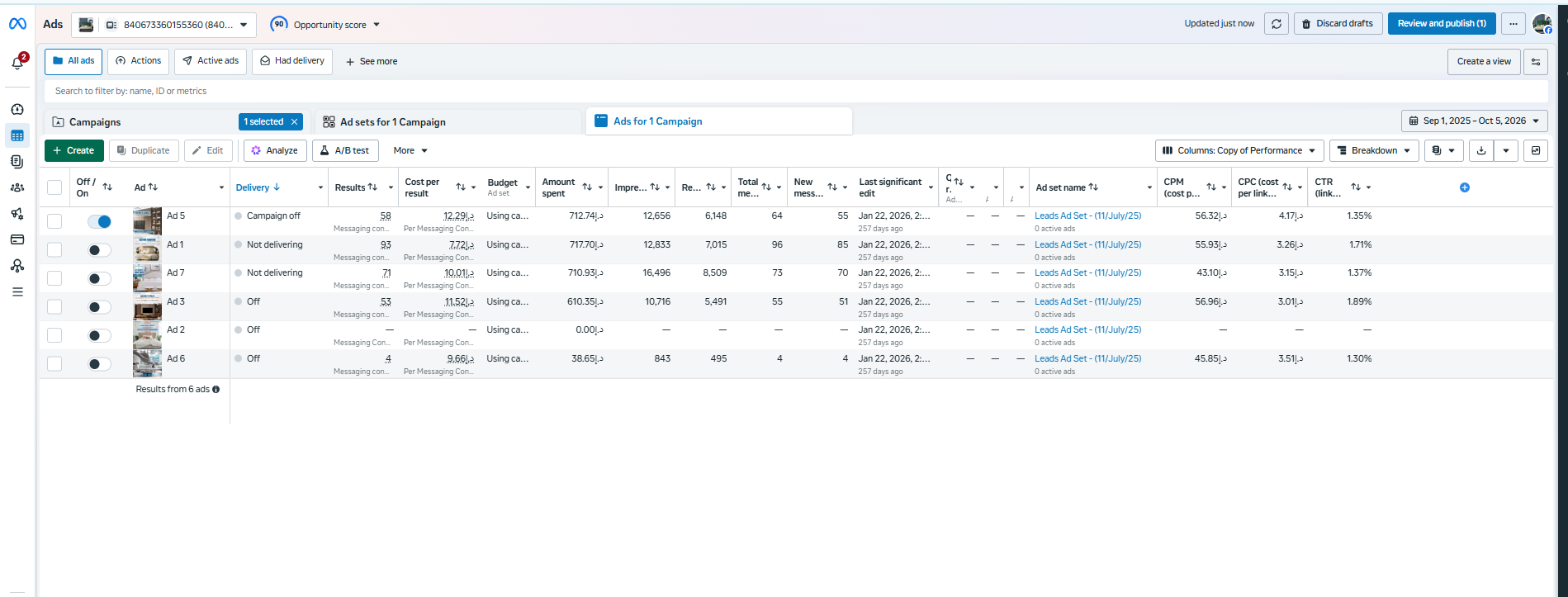This screenshot has height=597, width=1568.
Task: Refresh data with the reload icon
Action: [x=1277, y=24]
